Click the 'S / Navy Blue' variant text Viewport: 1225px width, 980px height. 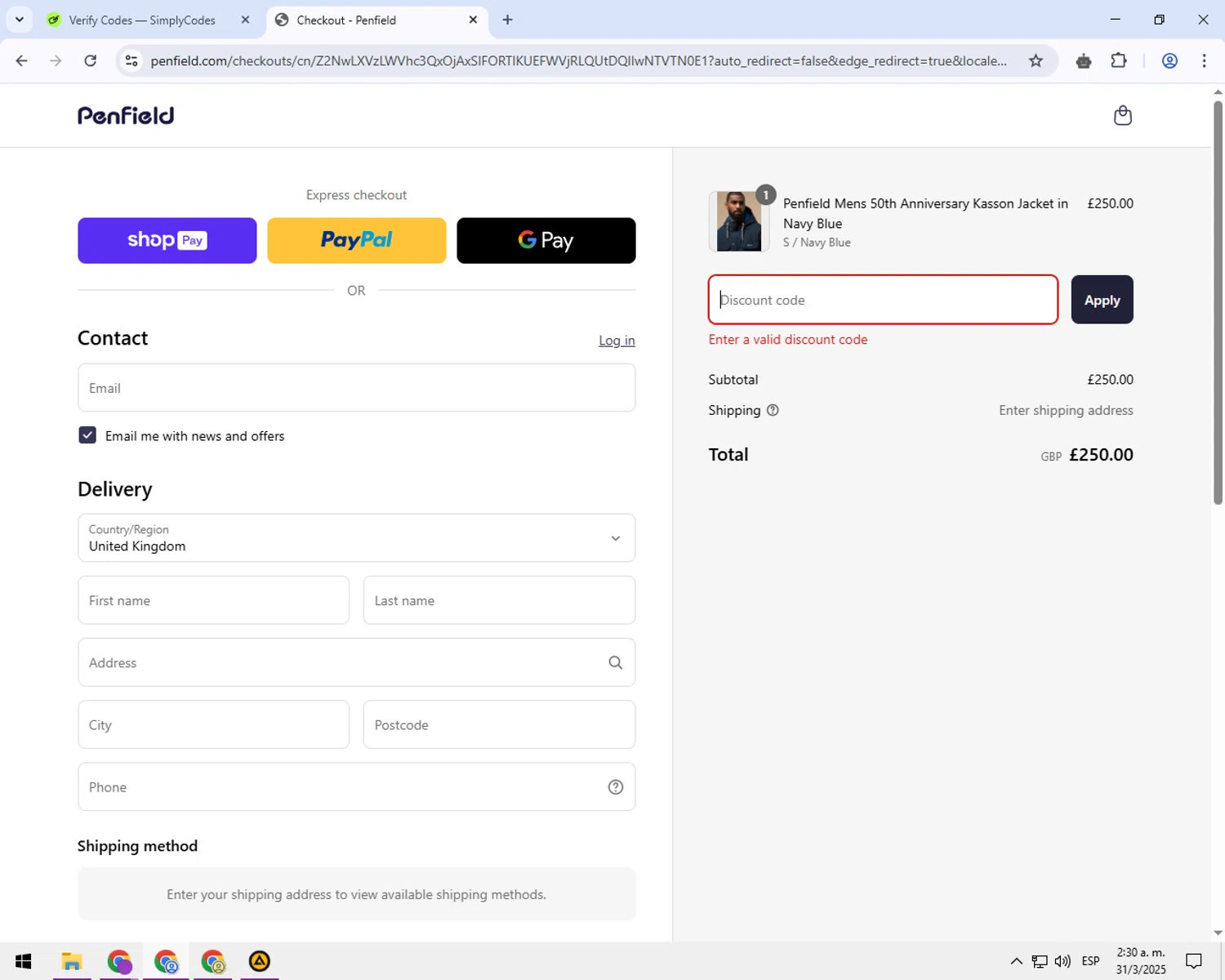coord(817,243)
